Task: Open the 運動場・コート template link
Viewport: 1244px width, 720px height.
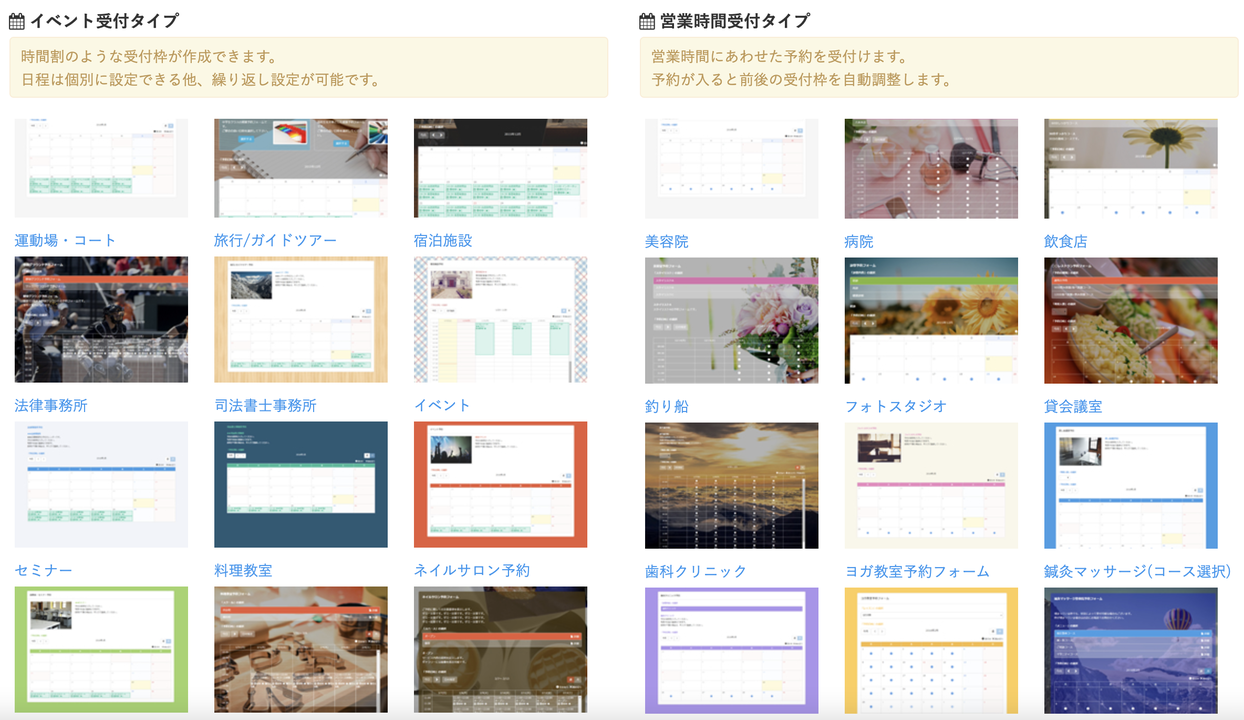Action: pyautogui.click(x=66, y=240)
